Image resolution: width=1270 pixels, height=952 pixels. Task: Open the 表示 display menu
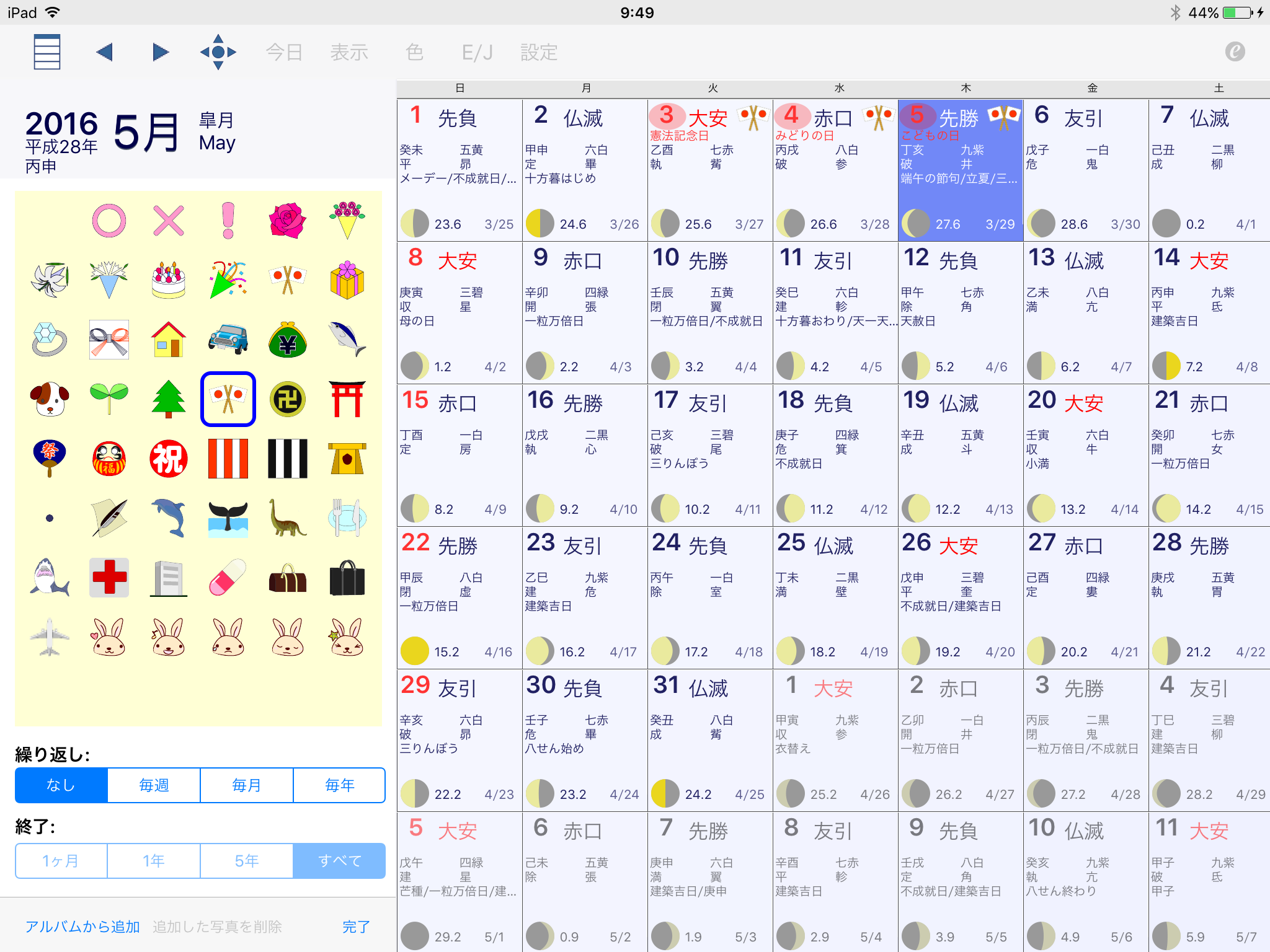[349, 52]
